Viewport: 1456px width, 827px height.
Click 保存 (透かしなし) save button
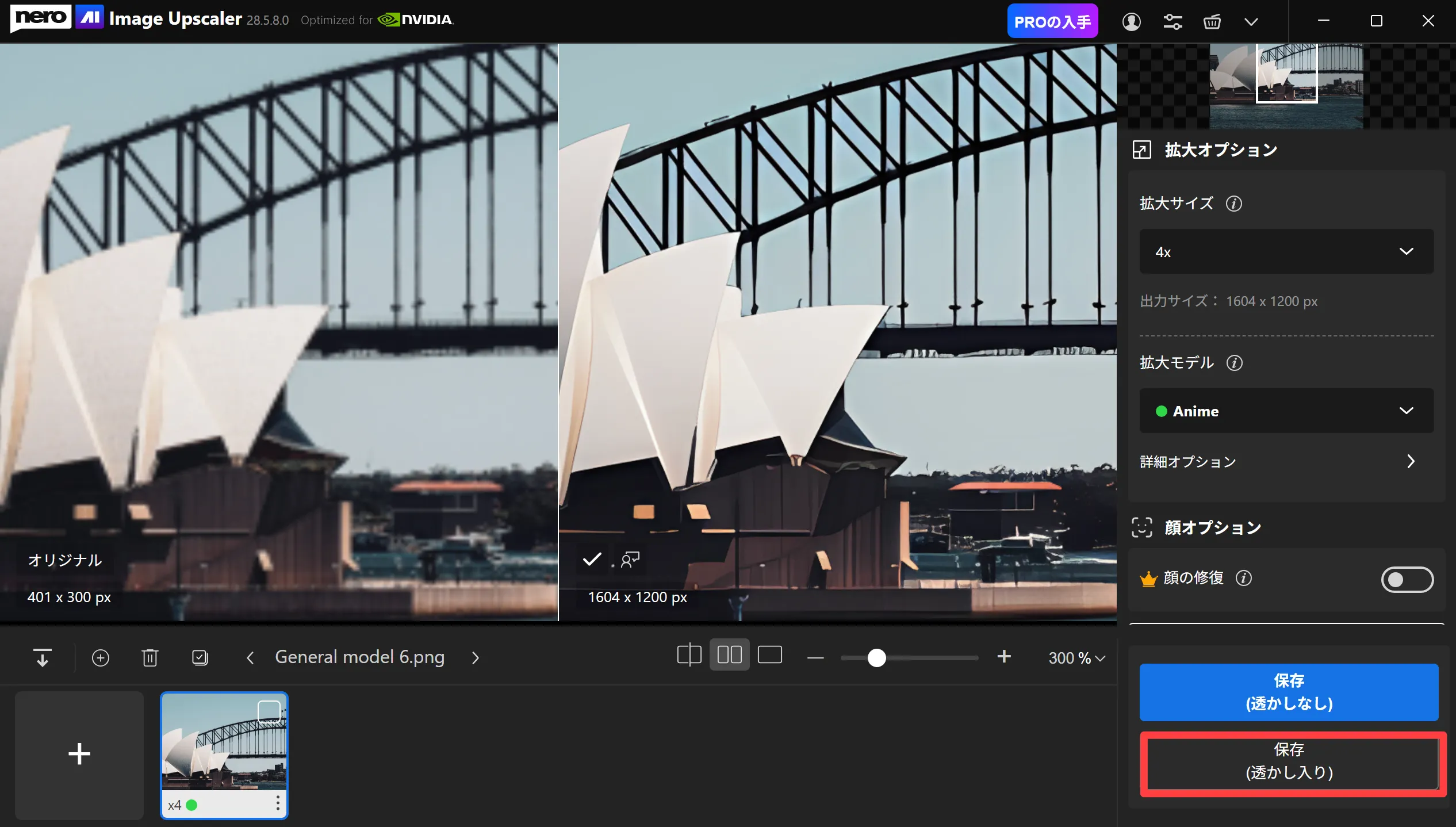pyautogui.click(x=1289, y=692)
